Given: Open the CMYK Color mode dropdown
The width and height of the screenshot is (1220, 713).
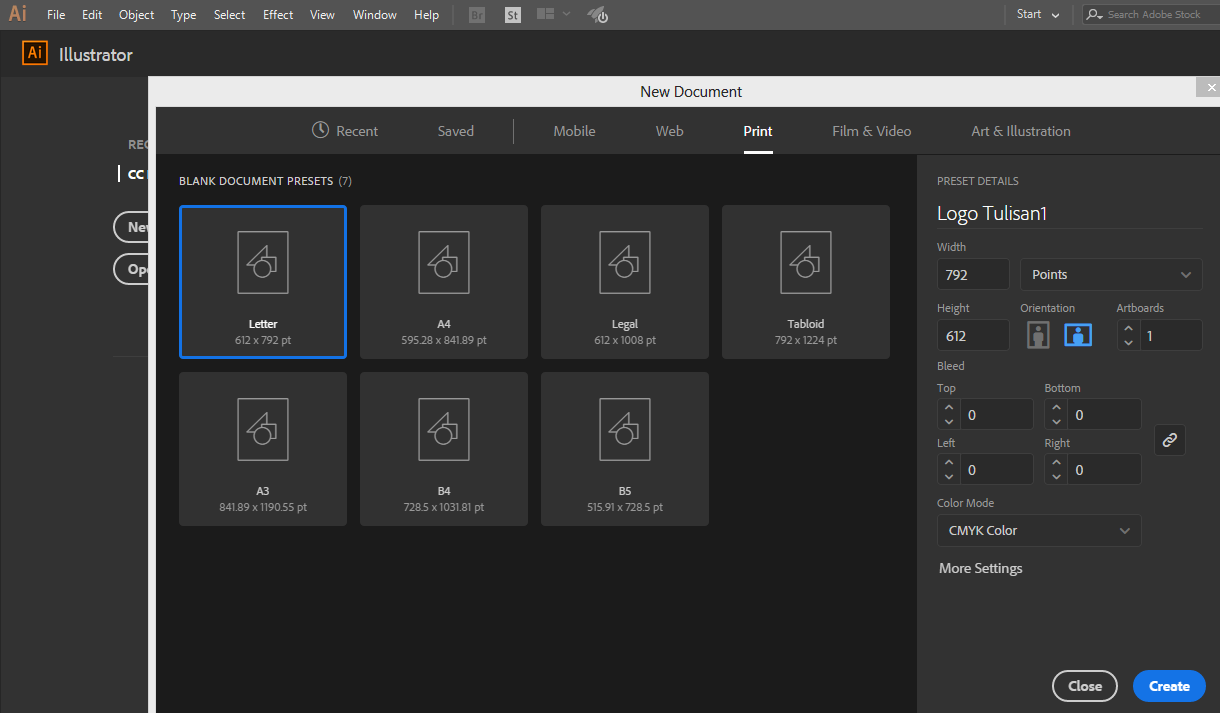Looking at the screenshot, I should [1039, 531].
